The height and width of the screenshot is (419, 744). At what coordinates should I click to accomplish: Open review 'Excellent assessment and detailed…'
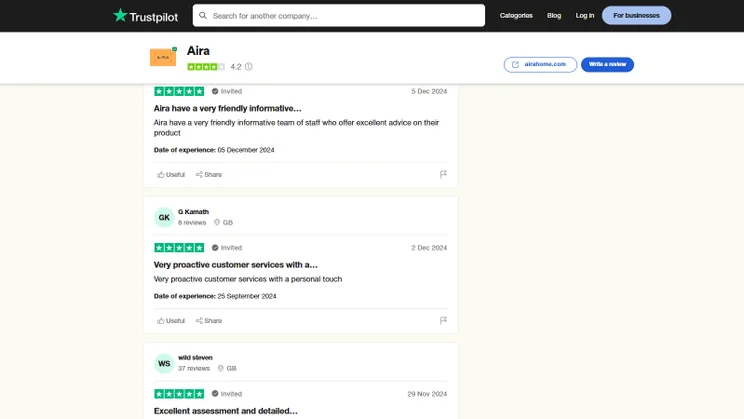[x=226, y=411]
